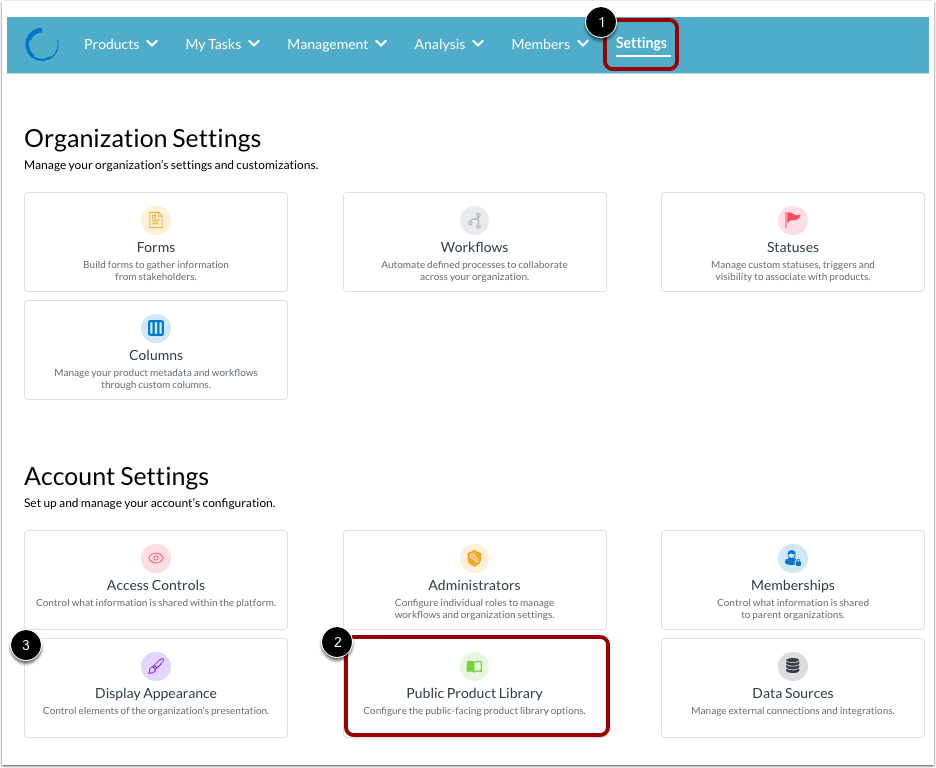
Task: Click the Administrators badge icon
Action: [x=474, y=558]
